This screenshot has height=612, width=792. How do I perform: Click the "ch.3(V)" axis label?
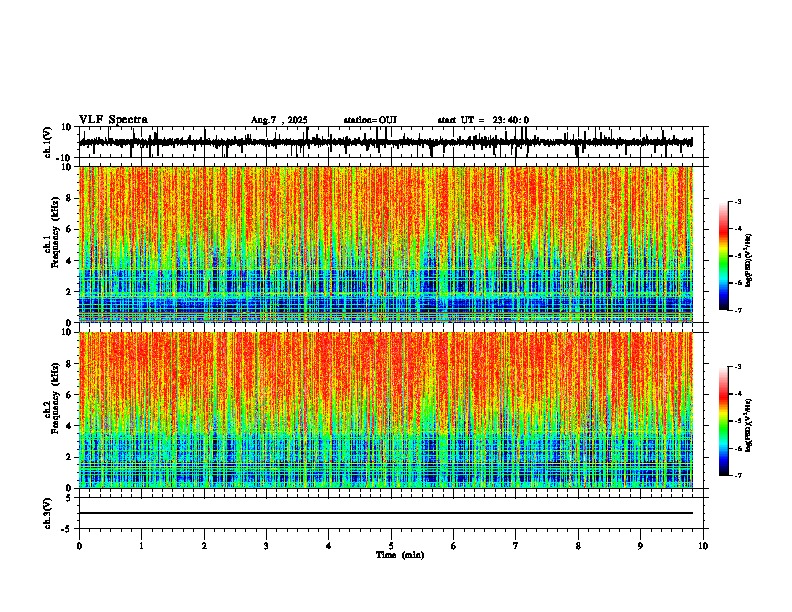coord(48,514)
